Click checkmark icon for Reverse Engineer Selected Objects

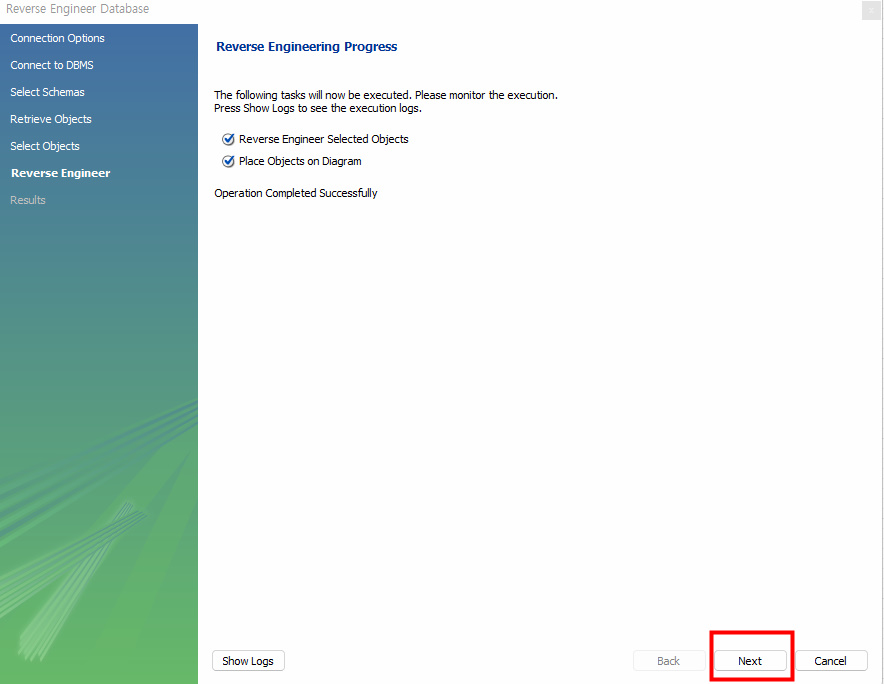coord(228,139)
